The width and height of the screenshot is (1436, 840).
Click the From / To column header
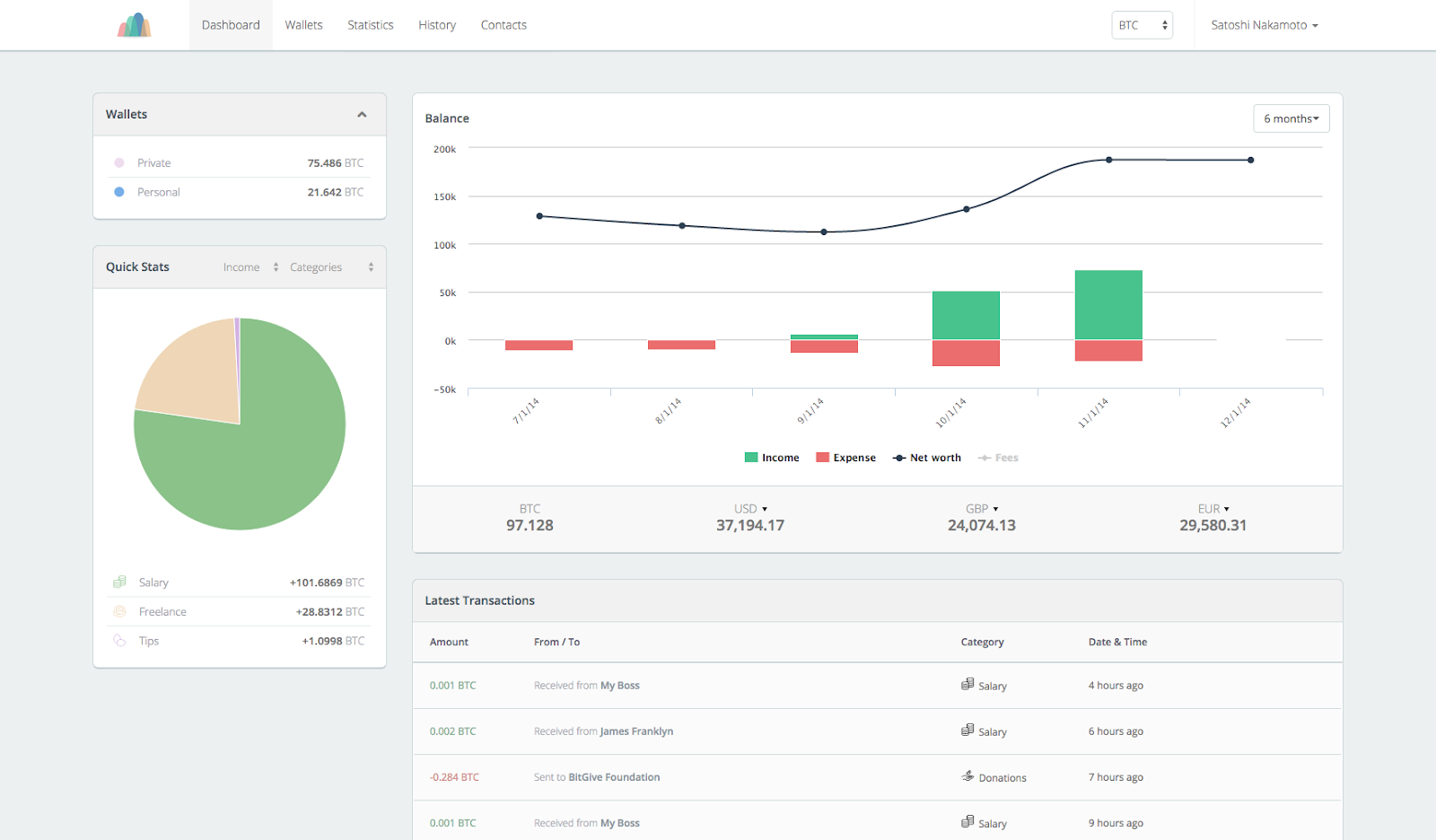click(556, 642)
